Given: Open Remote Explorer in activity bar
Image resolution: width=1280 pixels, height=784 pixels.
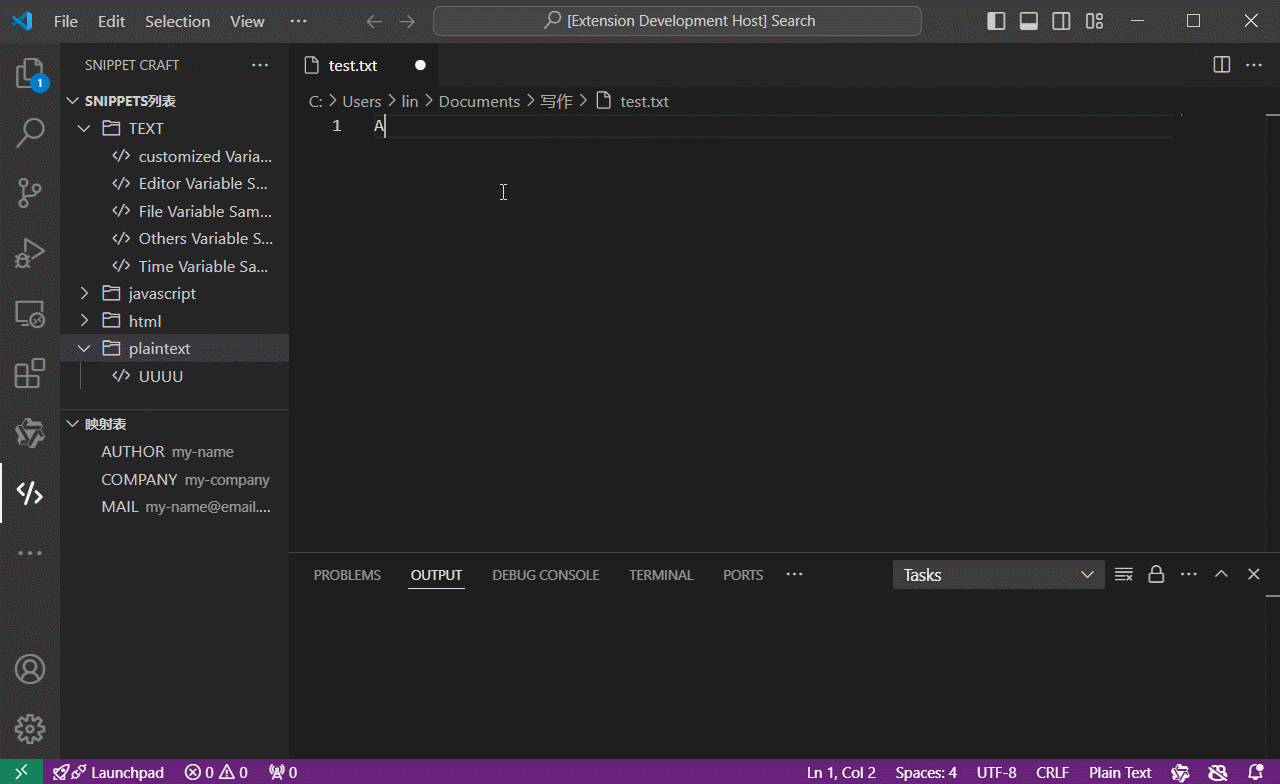Looking at the screenshot, I should click(x=30, y=314).
